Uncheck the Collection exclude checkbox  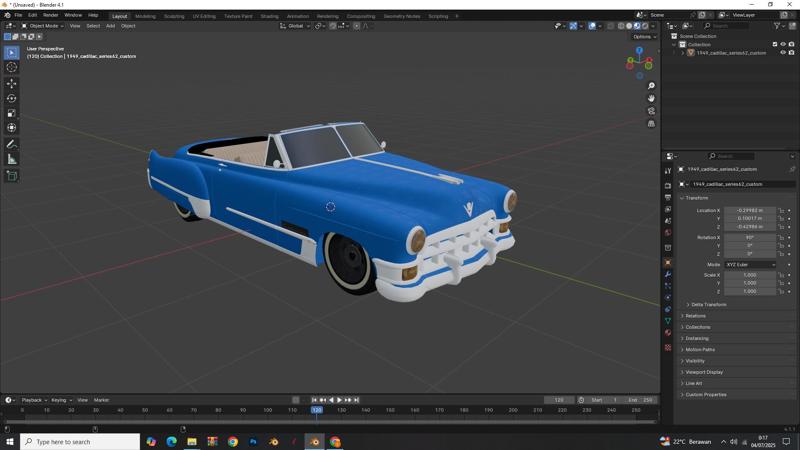[775, 44]
